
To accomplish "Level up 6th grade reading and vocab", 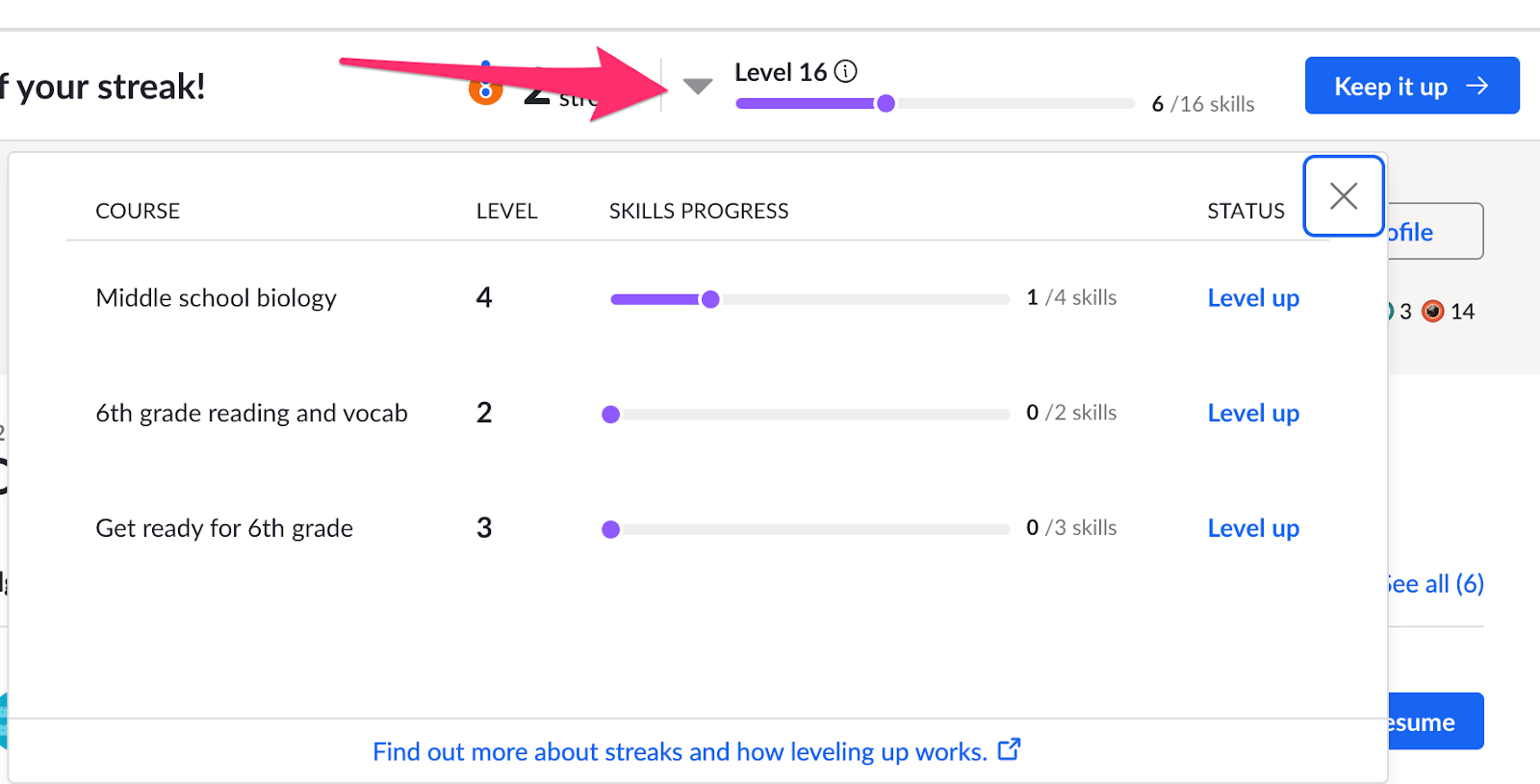I will coord(1253,414).
